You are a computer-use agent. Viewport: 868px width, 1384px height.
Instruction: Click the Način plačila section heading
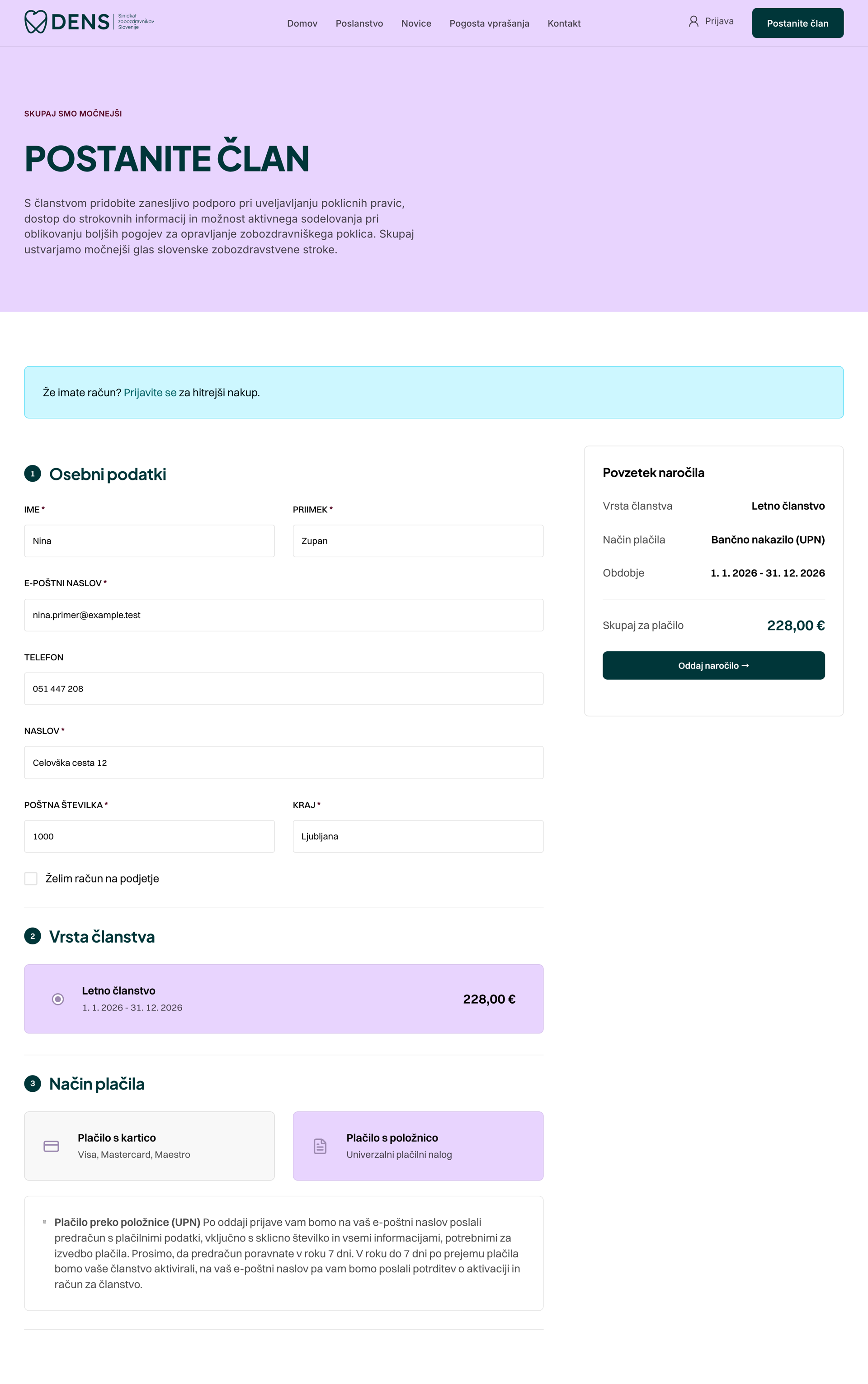[96, 1084]
